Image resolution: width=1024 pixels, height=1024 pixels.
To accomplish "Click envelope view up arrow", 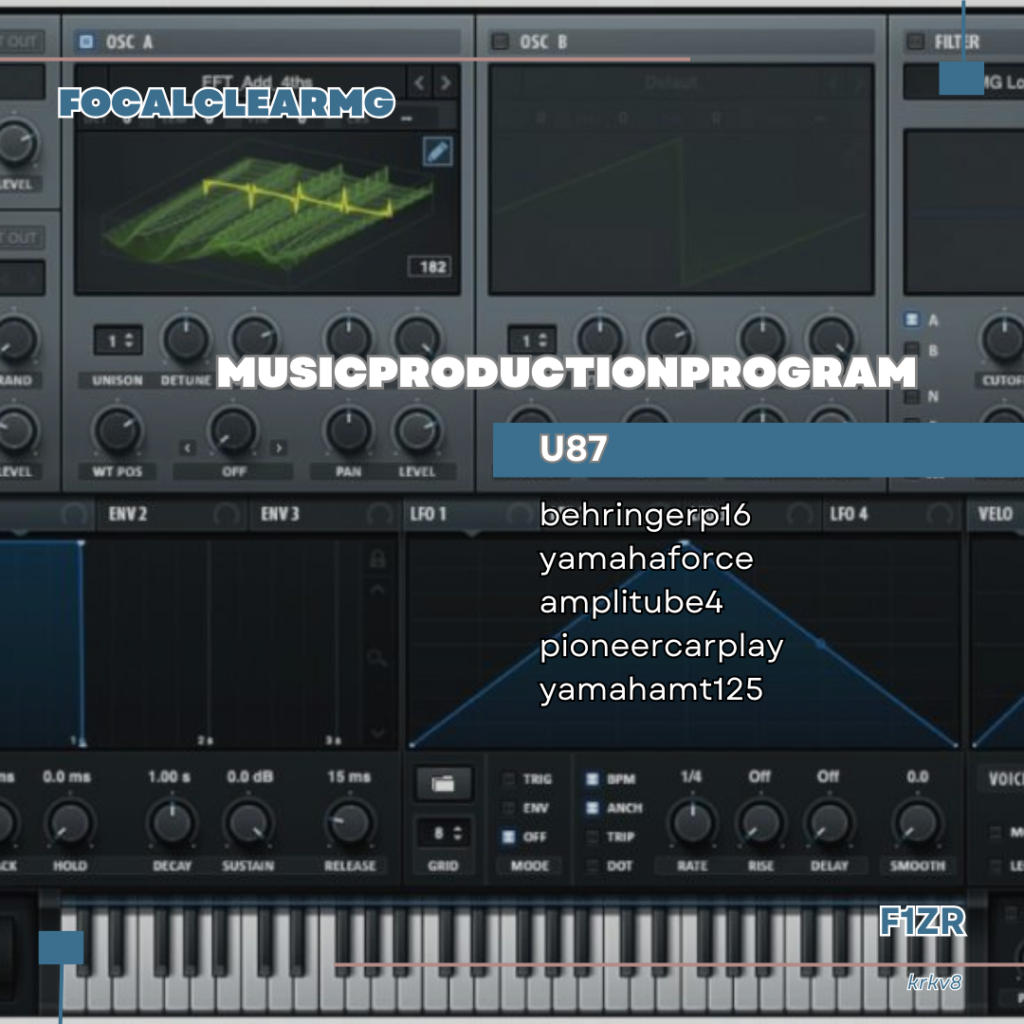I will pyautogui.click(x=377, y=589).
